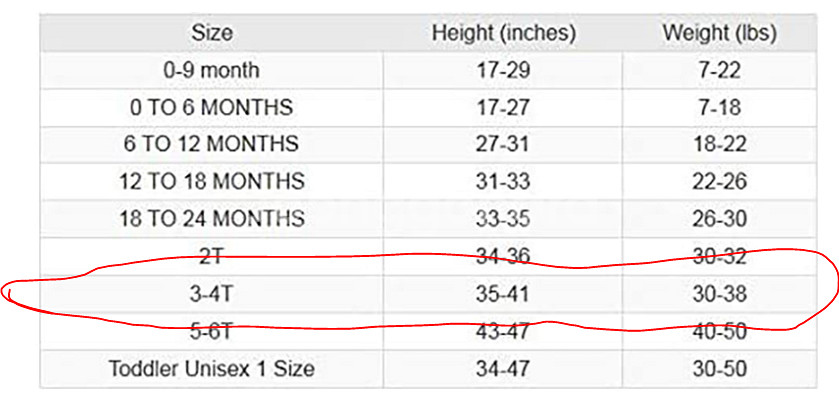Click the 18 TO 24 MONTHS size cell

(x=211, y=219)
